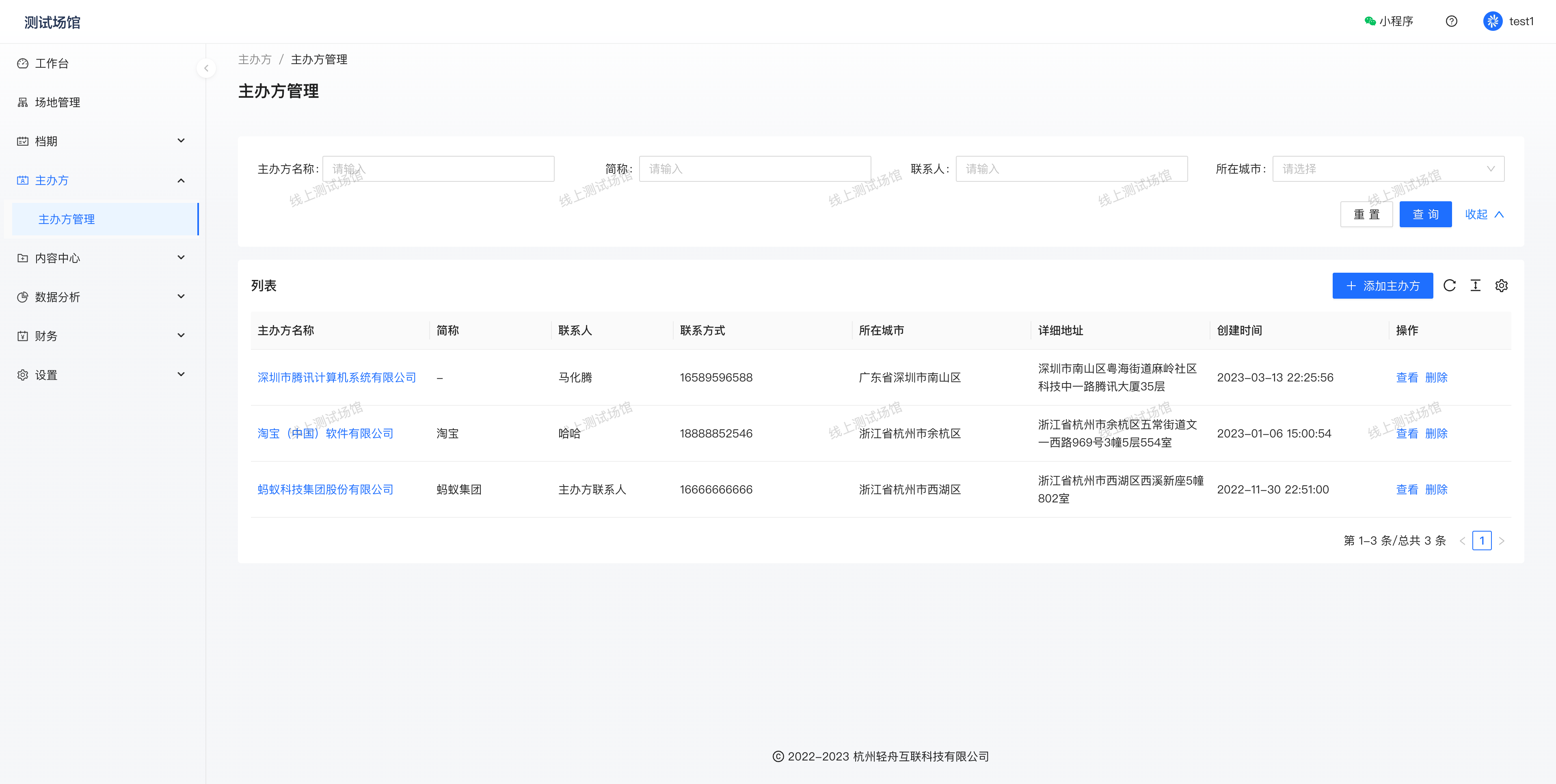The width and height of the screenshot is (1556, 784).
Task: Open 场地管理 menu item
Action: coord(57,103)
